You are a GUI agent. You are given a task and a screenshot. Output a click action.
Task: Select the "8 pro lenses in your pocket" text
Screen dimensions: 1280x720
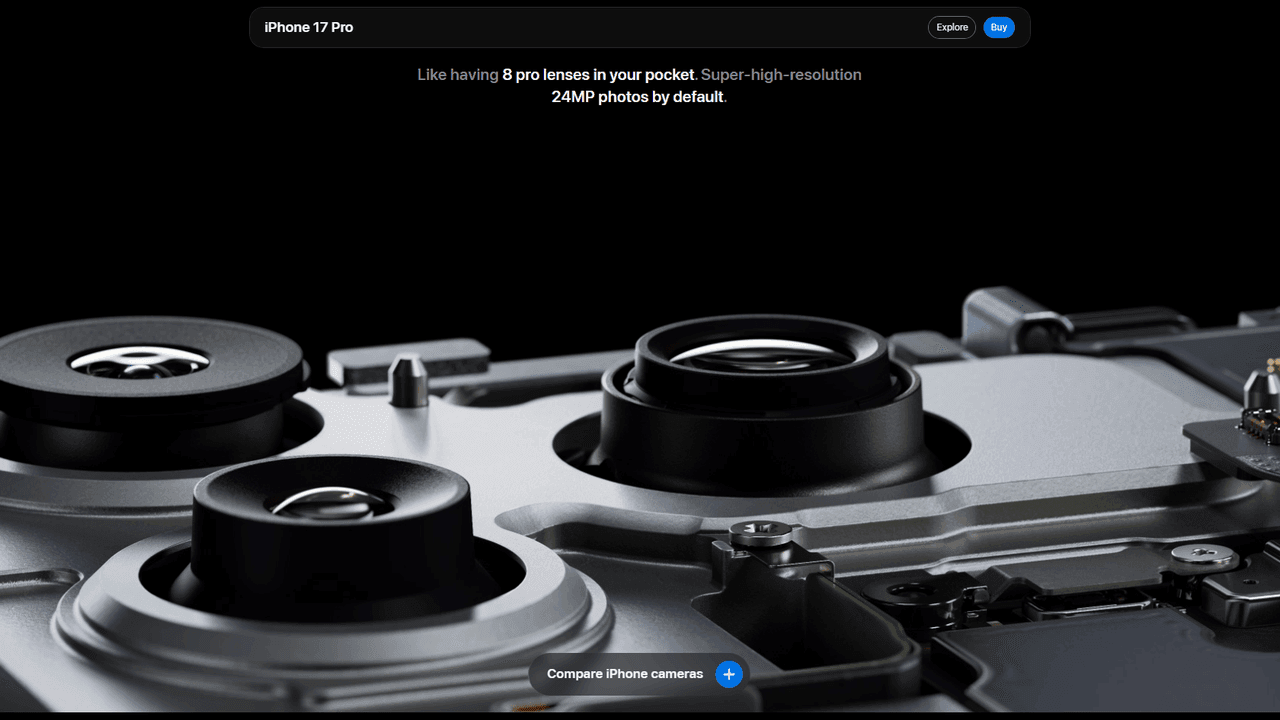point(598,75)
